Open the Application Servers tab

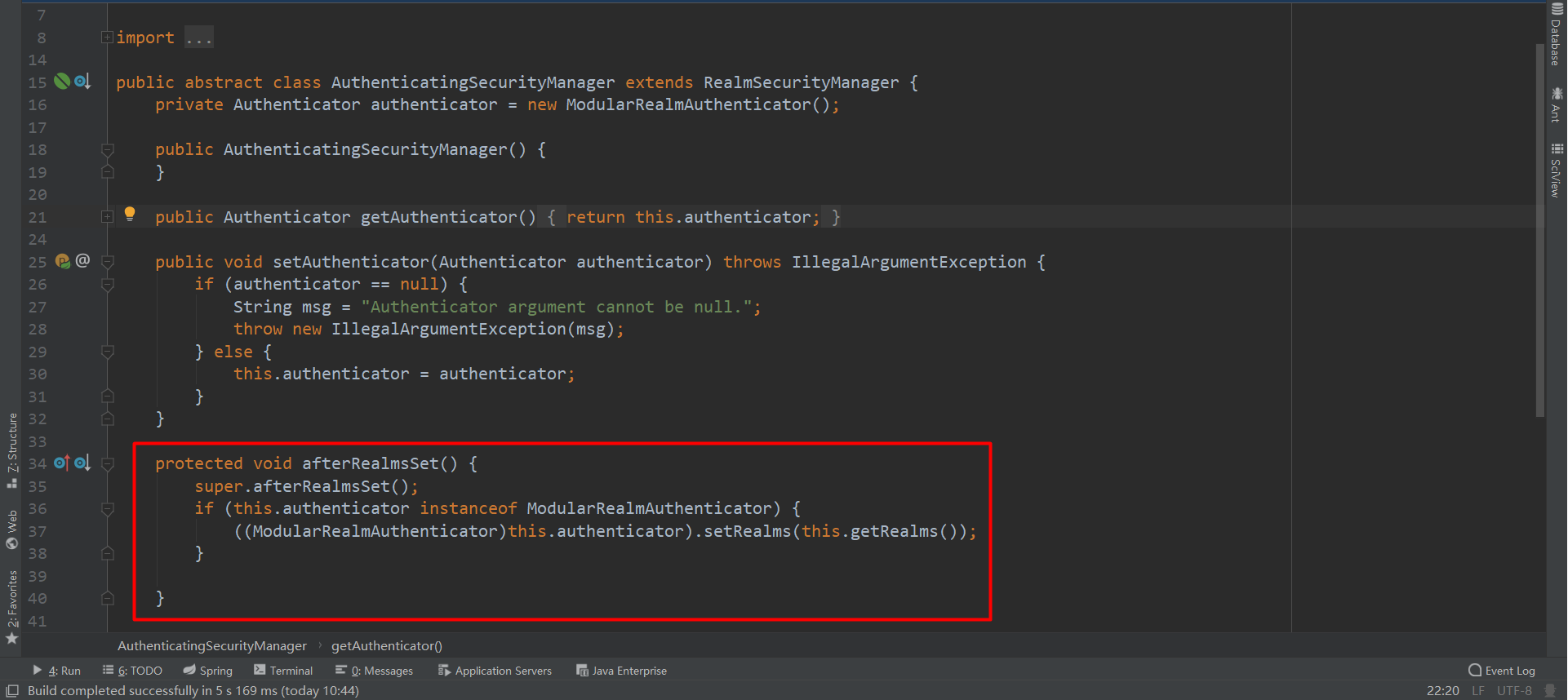[x=495, y=671]
